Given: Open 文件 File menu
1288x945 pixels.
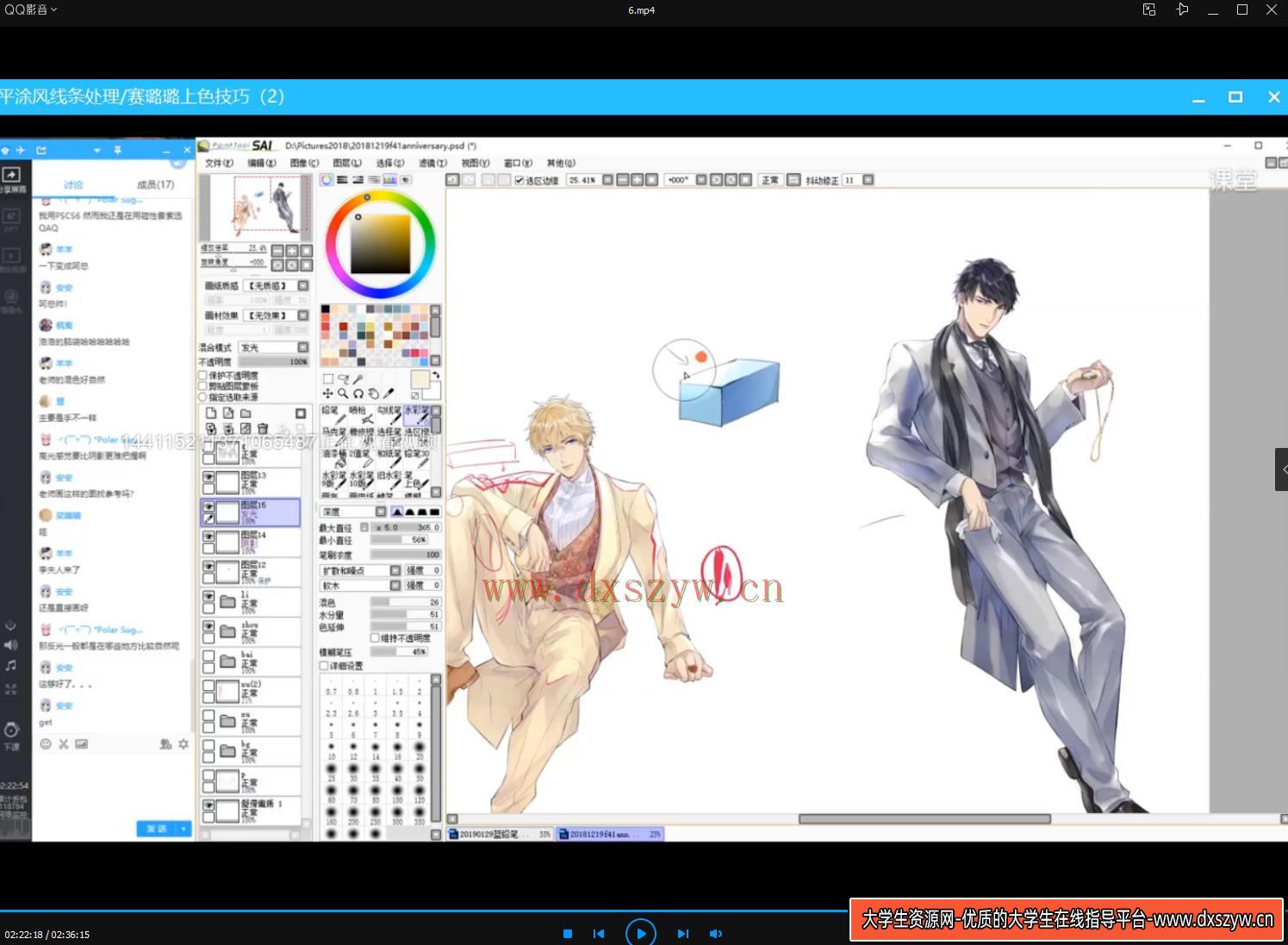Looking at the screenshot, I should coord(219,163).
